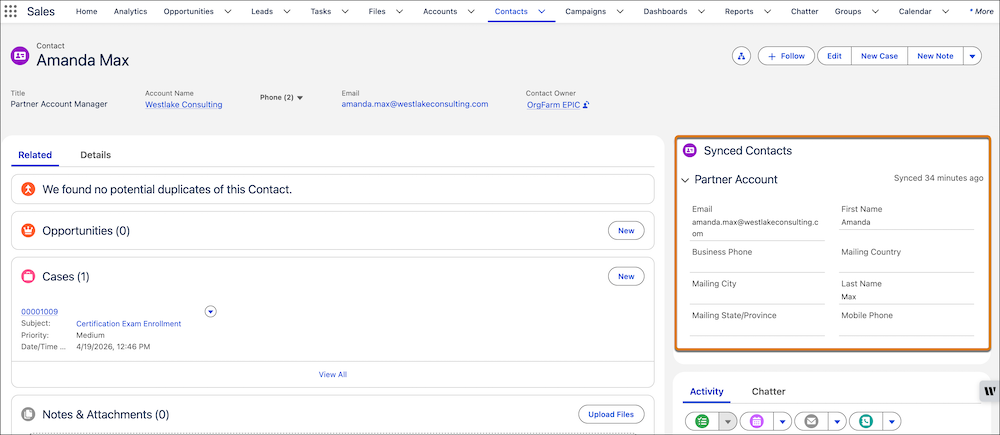Open the case 00001009 row actions menu

(212, 311)
